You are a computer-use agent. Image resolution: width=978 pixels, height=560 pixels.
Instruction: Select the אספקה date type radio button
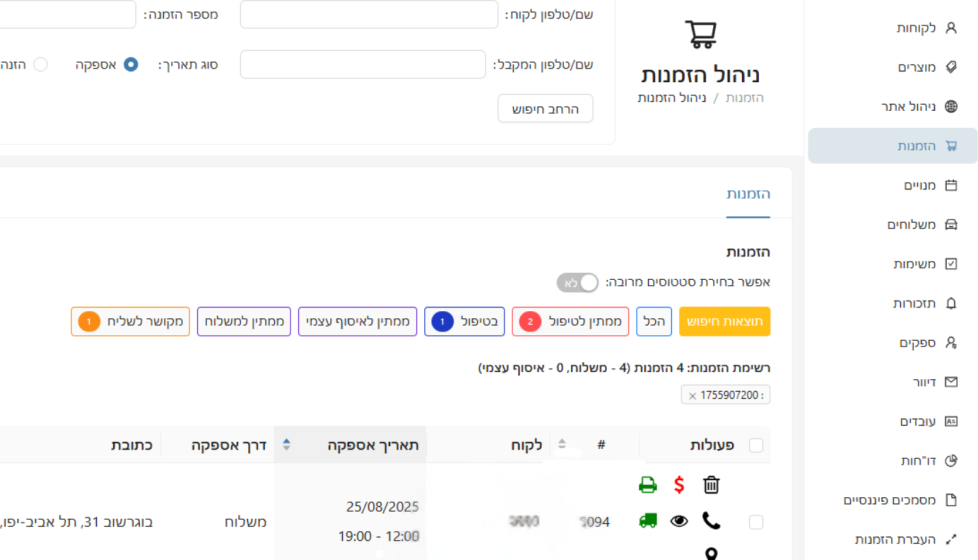(x=130, y=65)
